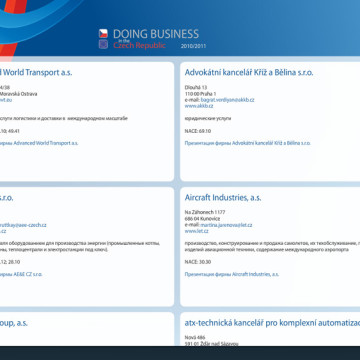
Task: Open the Aircraft Industries, a.s. card title
Action: [223, 198]
